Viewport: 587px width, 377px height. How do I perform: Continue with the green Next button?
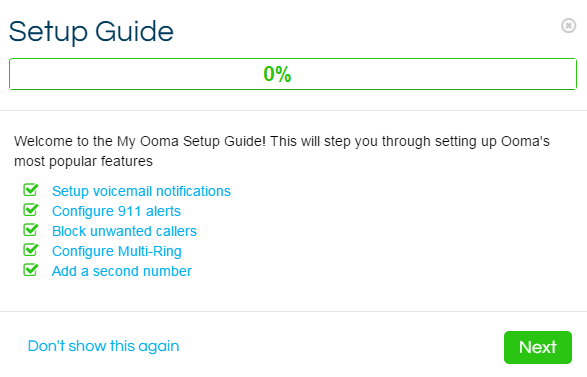tap(538, 347)
